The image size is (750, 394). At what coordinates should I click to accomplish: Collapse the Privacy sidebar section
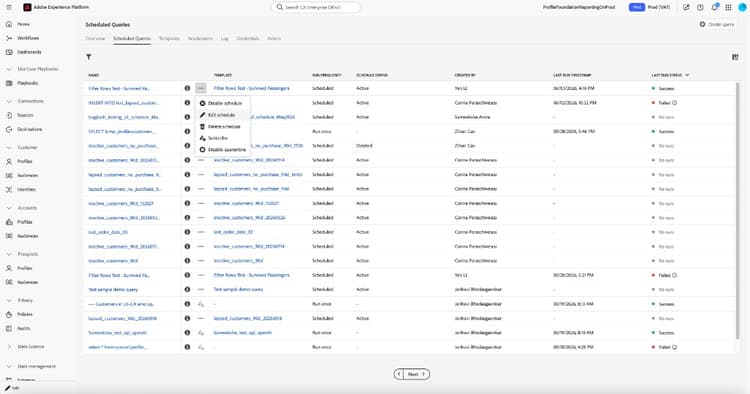9,300
